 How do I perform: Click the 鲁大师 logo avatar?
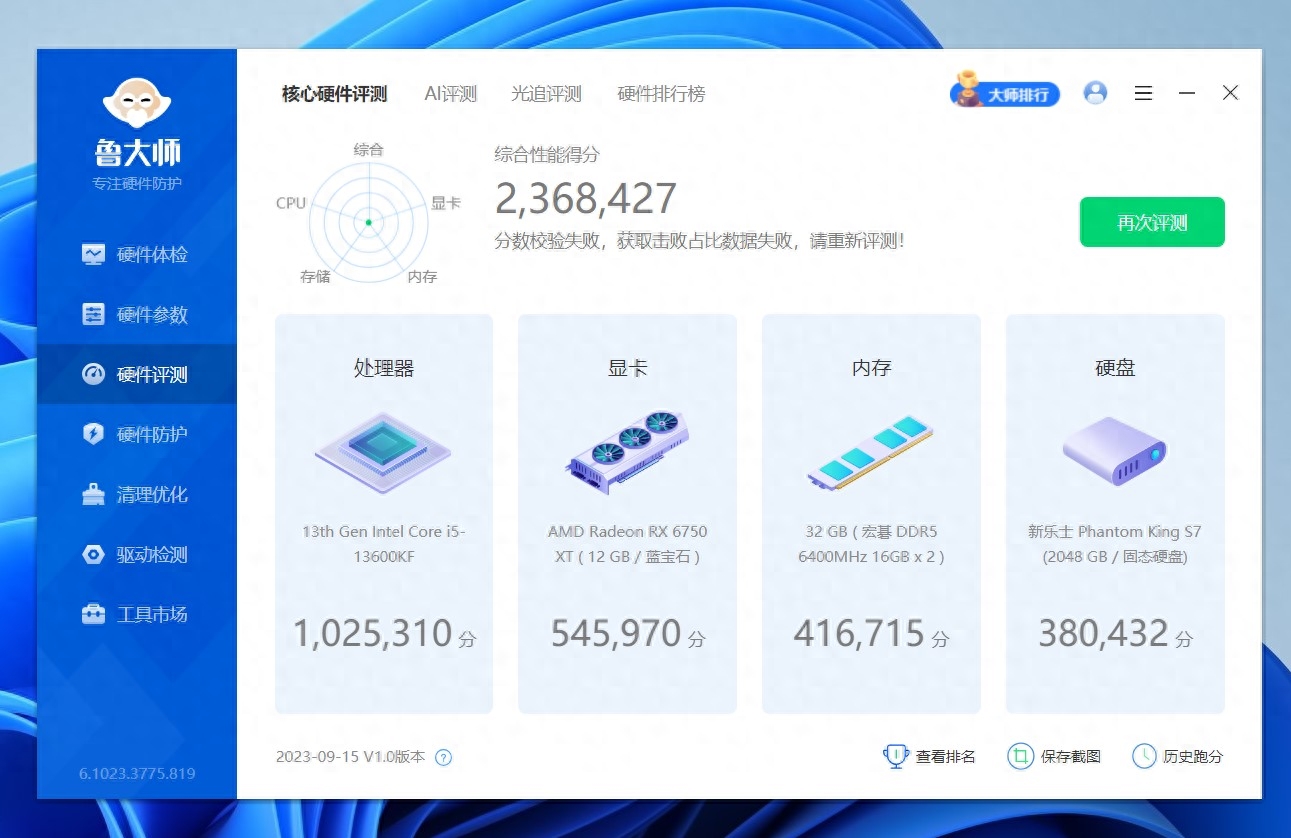[x=137, y=104]
